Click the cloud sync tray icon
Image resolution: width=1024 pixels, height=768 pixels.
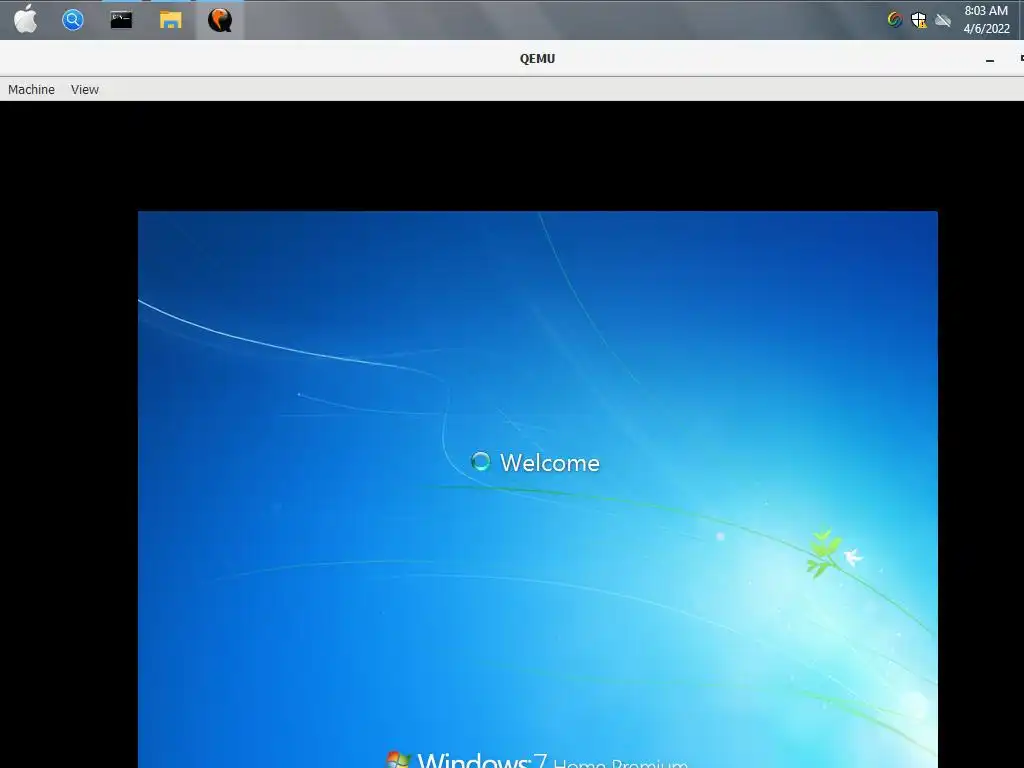tap(942, 20)
